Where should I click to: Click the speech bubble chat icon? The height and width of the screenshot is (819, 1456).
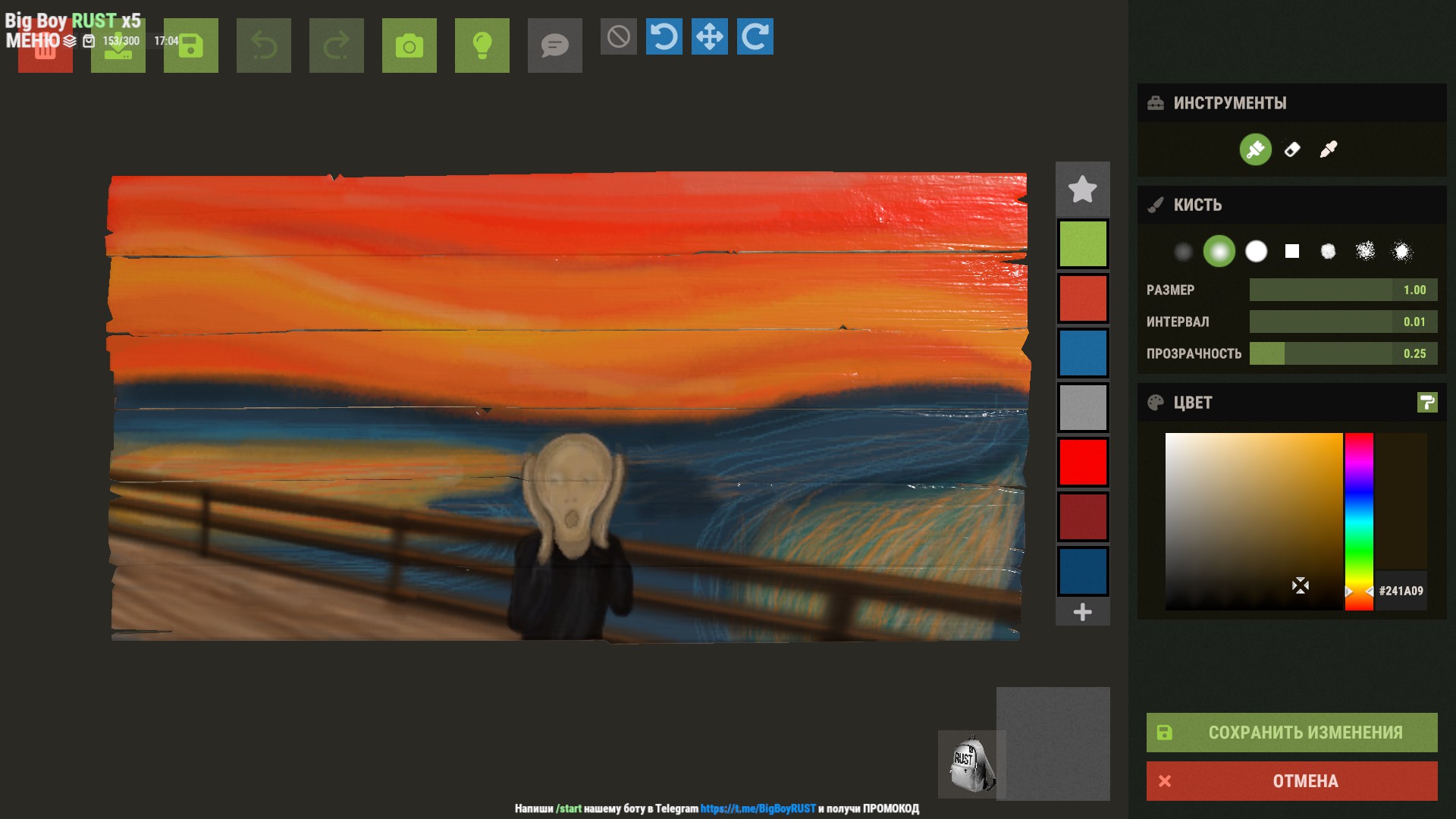554,46
